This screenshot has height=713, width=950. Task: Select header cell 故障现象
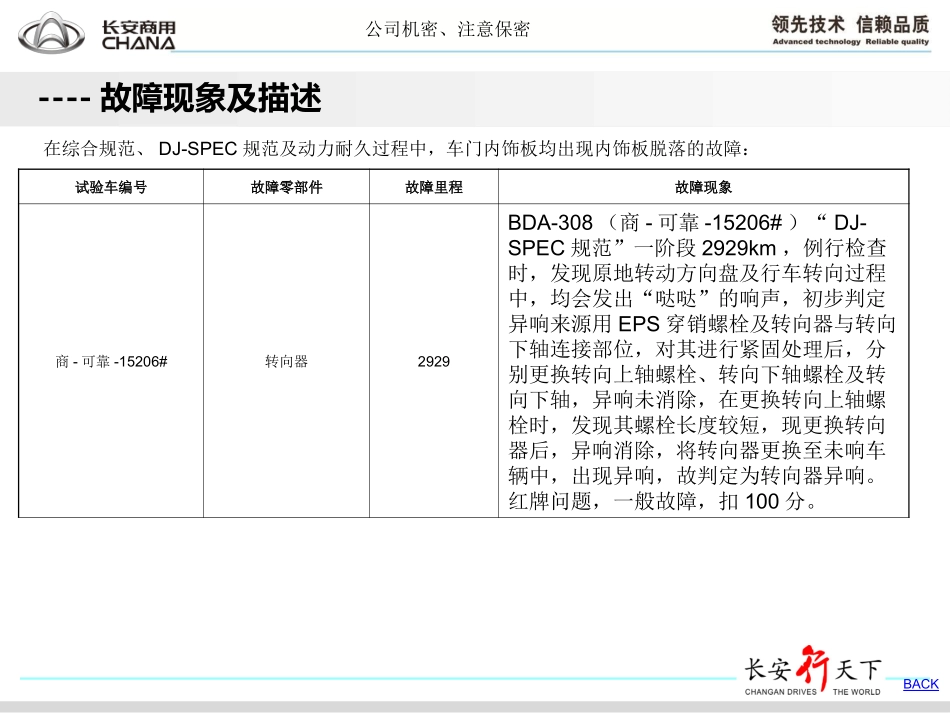pos(703,187)
